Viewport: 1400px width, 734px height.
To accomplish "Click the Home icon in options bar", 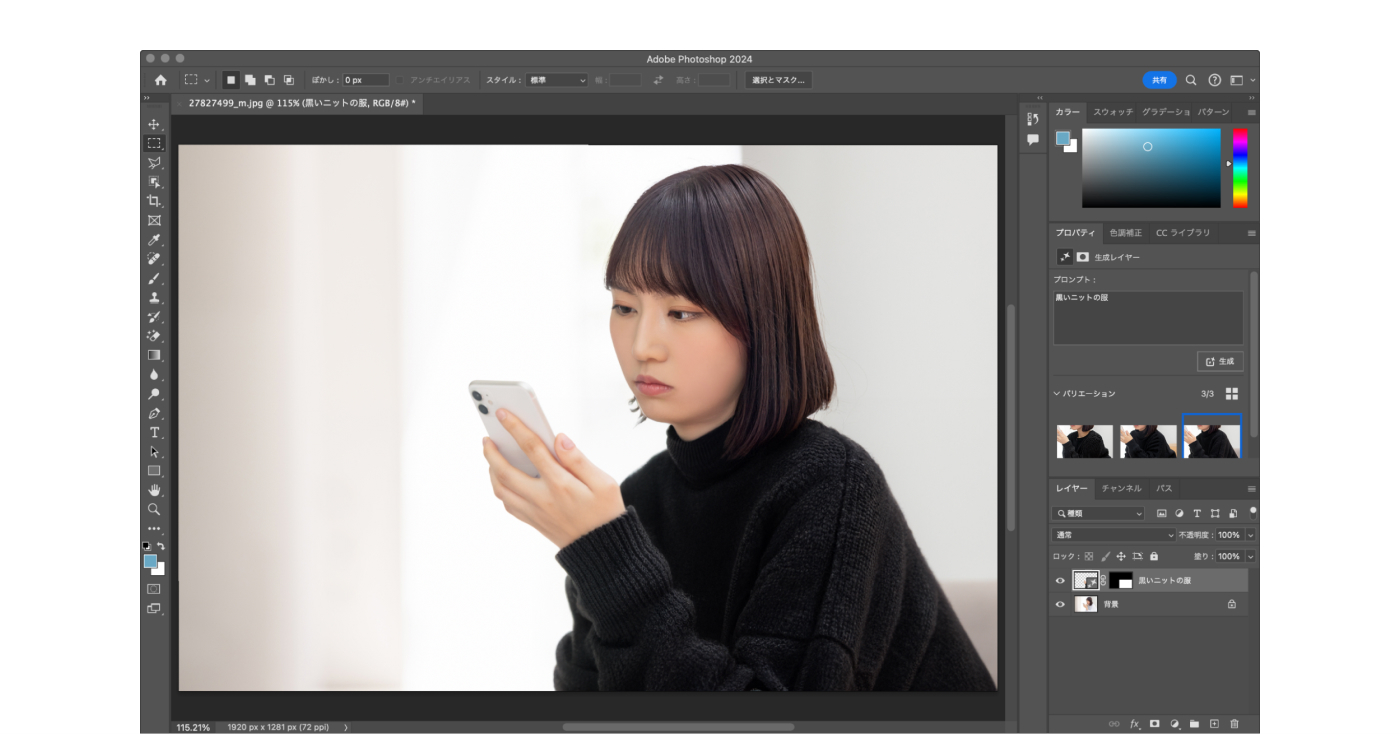I will pos(160,80).
